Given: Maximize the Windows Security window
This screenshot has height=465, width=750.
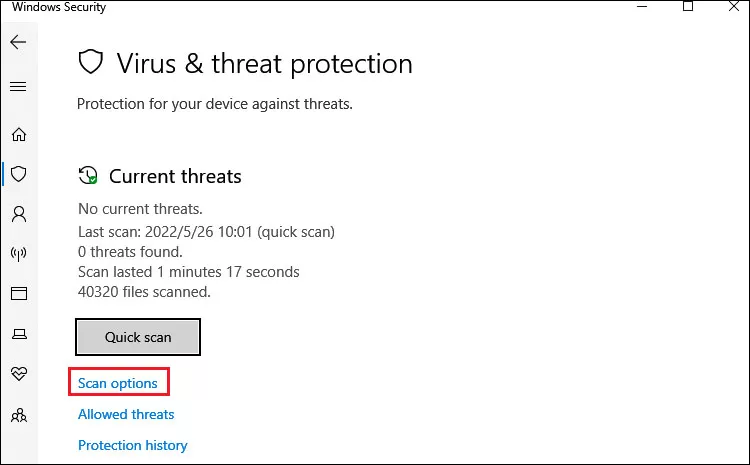Looking at the screenshot, I should [x=688, y=6].
